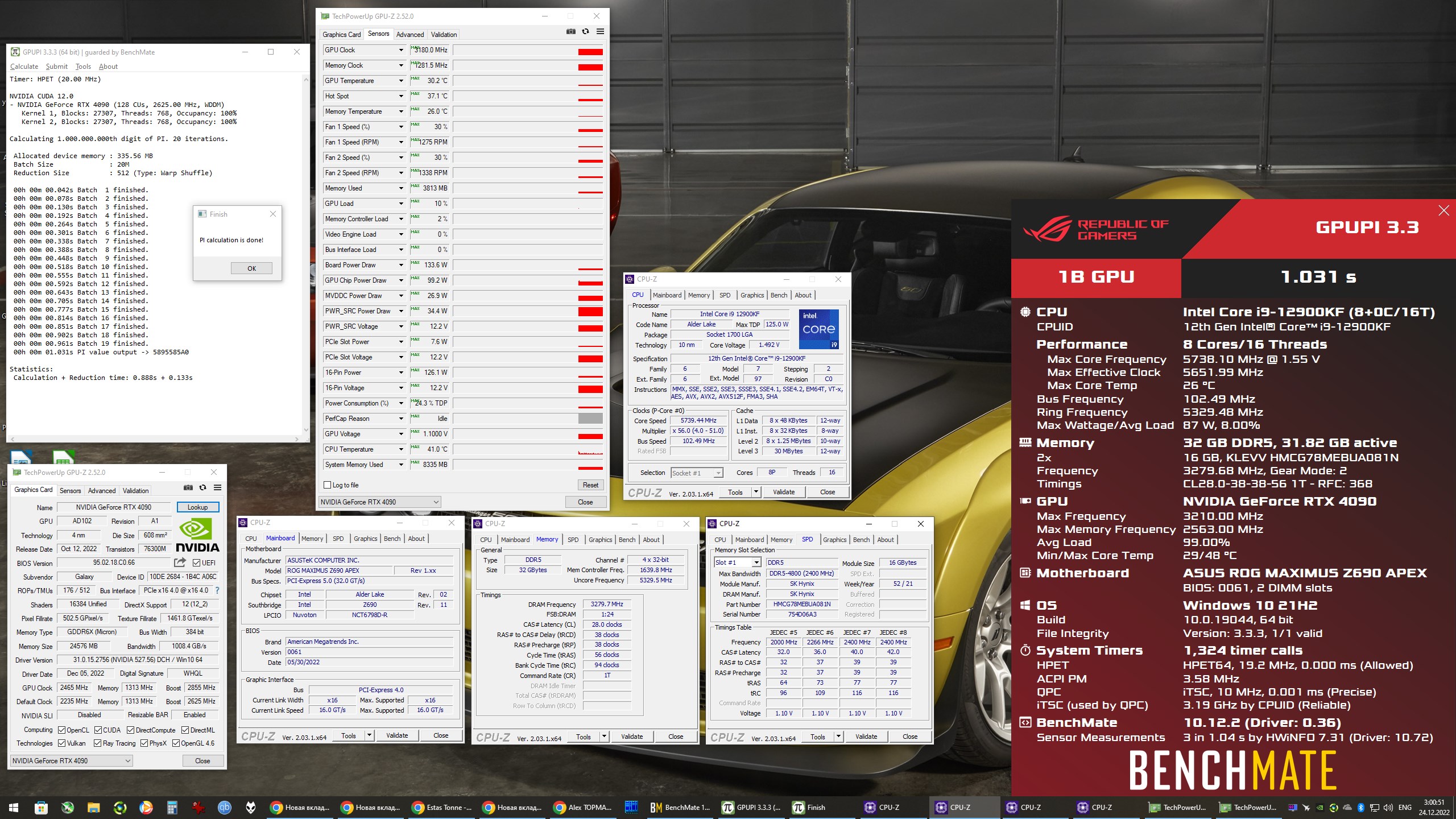Image resolution: width=1456 pixels, height=819 pixels.
Task: Toggle the UEFI checkbox in GPU-Z
Action: [196, 562]
